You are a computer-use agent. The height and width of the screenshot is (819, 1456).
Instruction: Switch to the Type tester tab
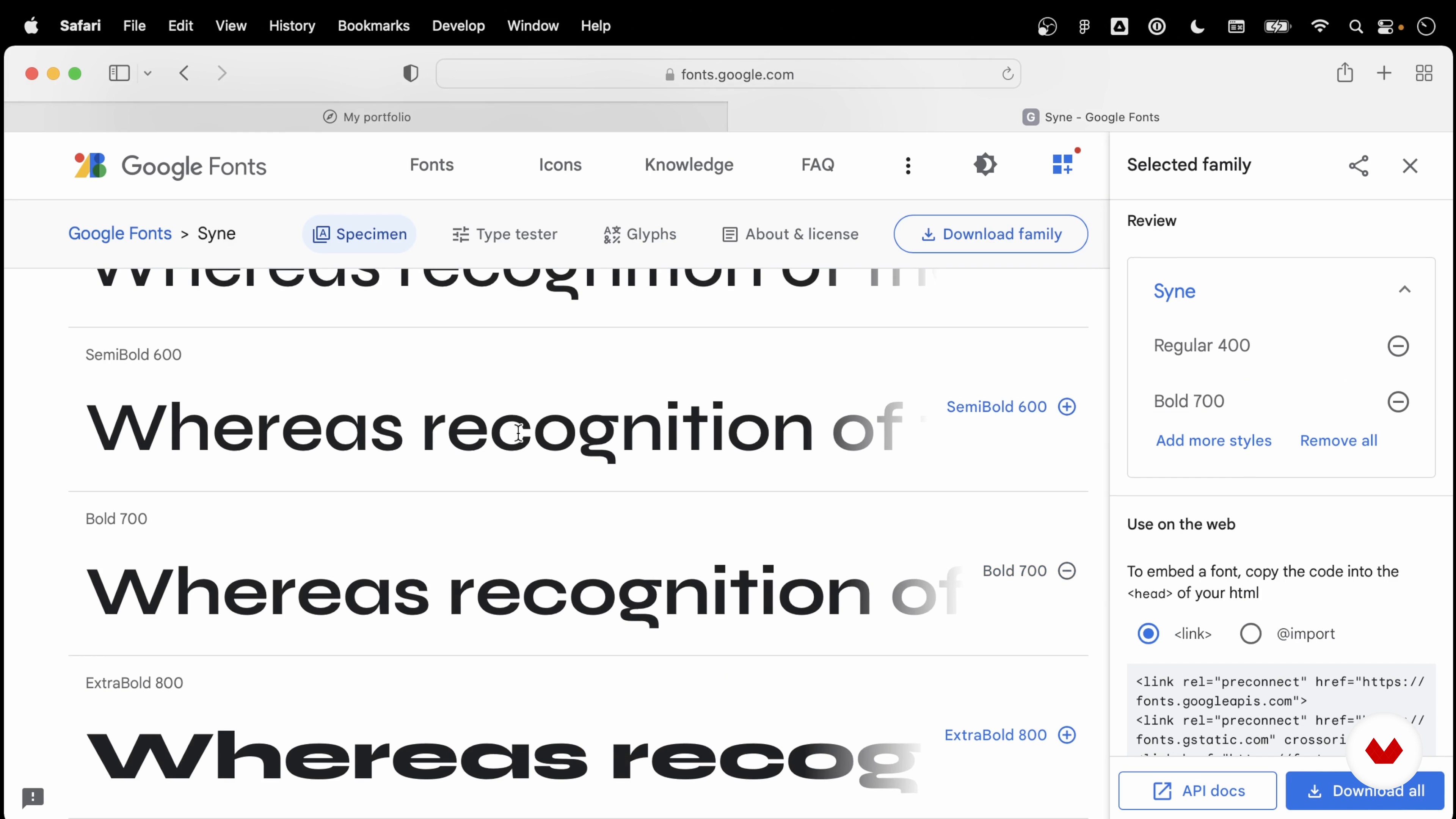point(505,234)
